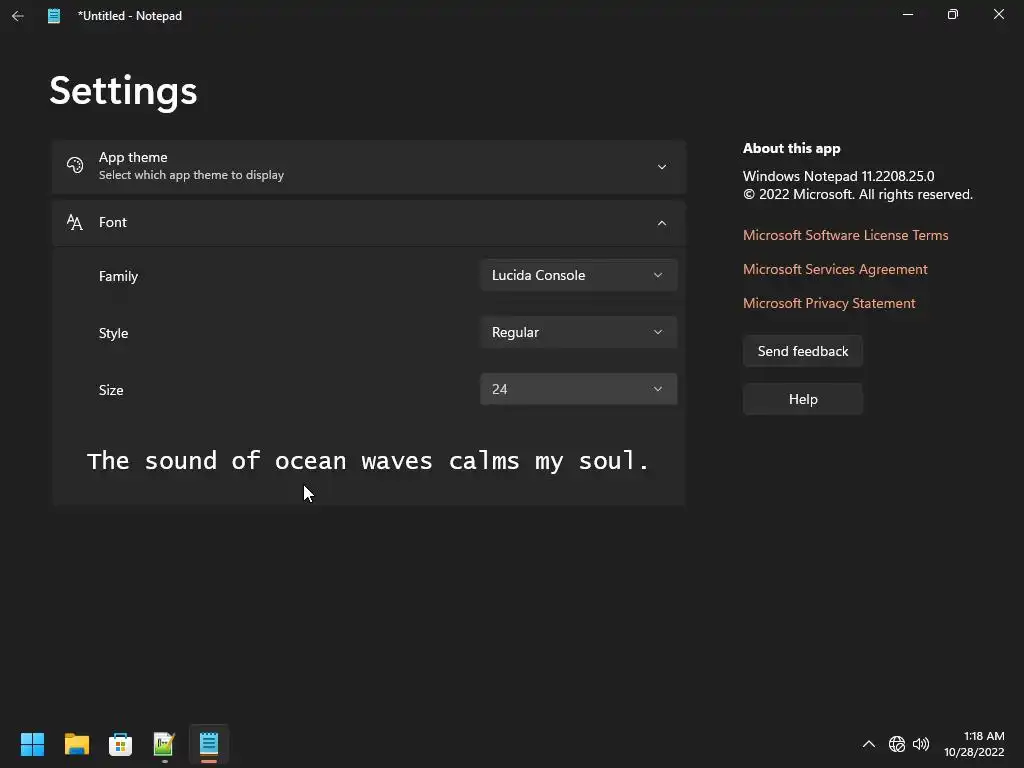Click the Windows Notepad 11.2208.25.0 version text
Screen dimensions: 1024x768
(x=838, y=176)
